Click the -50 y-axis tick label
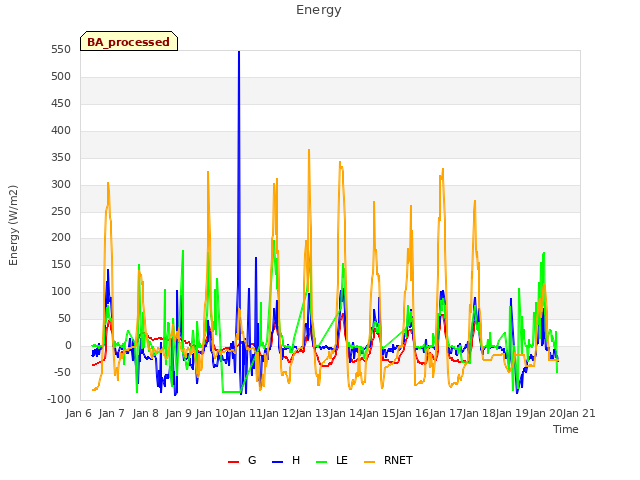640x480 pixels. 63,372
